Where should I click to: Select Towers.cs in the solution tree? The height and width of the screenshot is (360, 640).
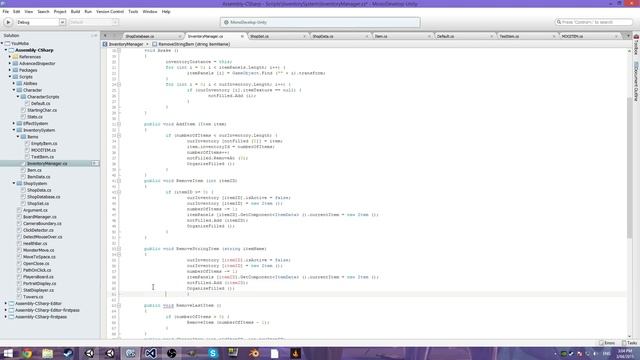[x=33, y=297]
